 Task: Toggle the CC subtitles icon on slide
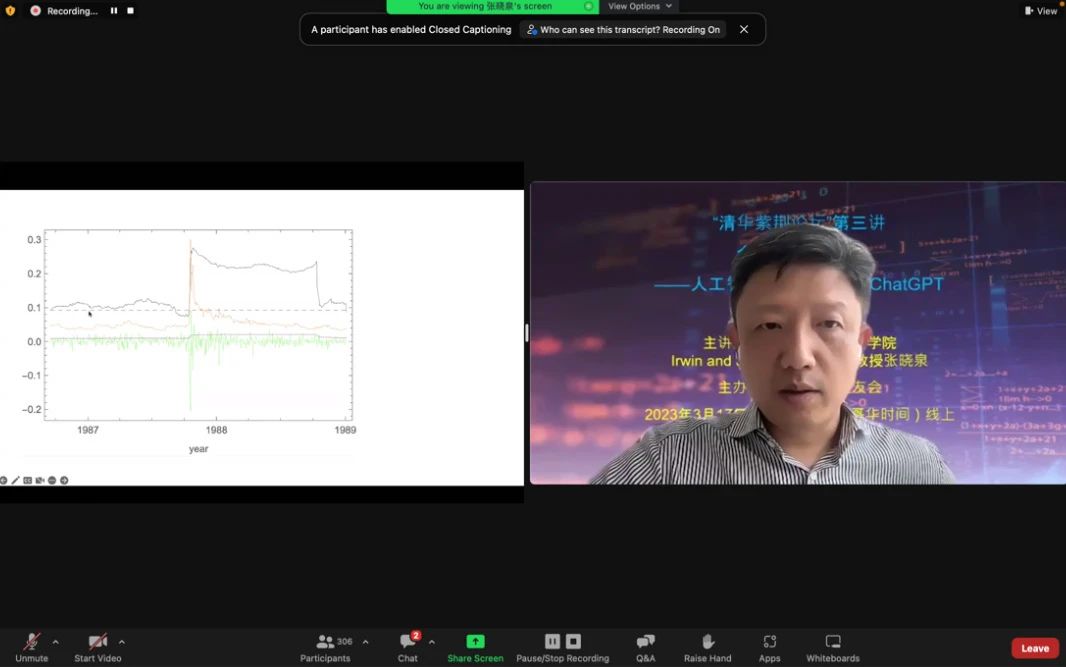coord(27,480)
